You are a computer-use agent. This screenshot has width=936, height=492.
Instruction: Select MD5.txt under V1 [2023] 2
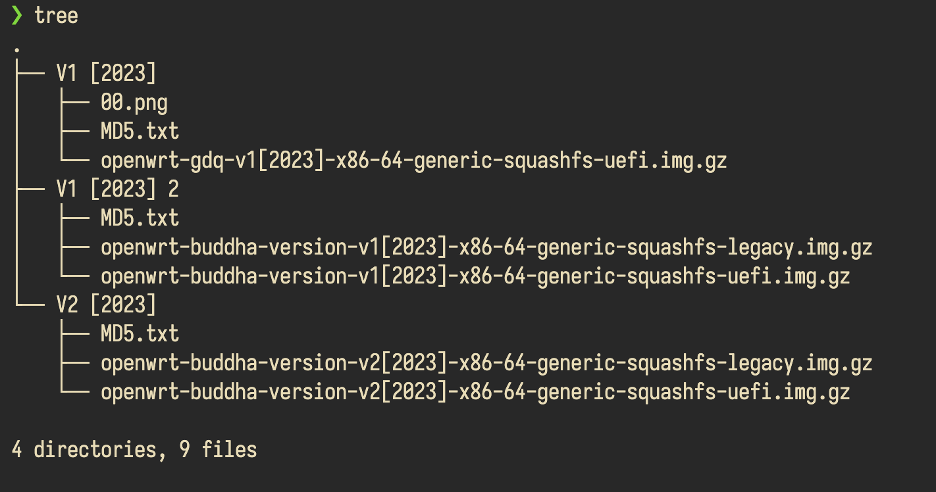[140, 218]
